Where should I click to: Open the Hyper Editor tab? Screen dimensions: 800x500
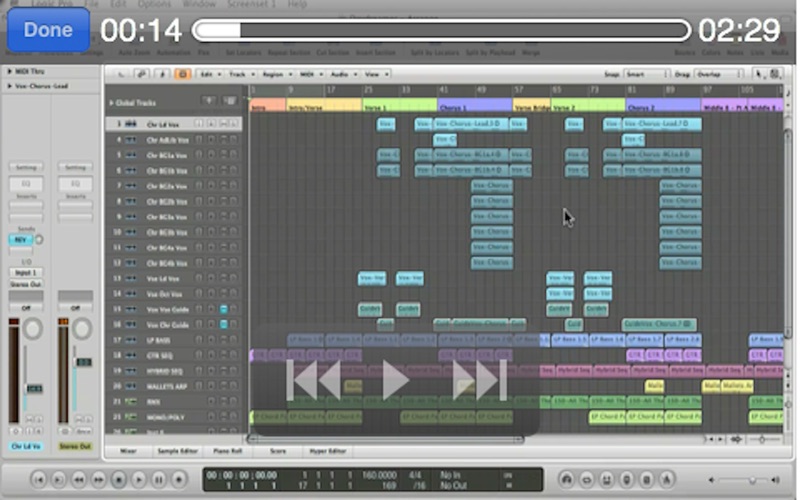click(x=328, y=452)
